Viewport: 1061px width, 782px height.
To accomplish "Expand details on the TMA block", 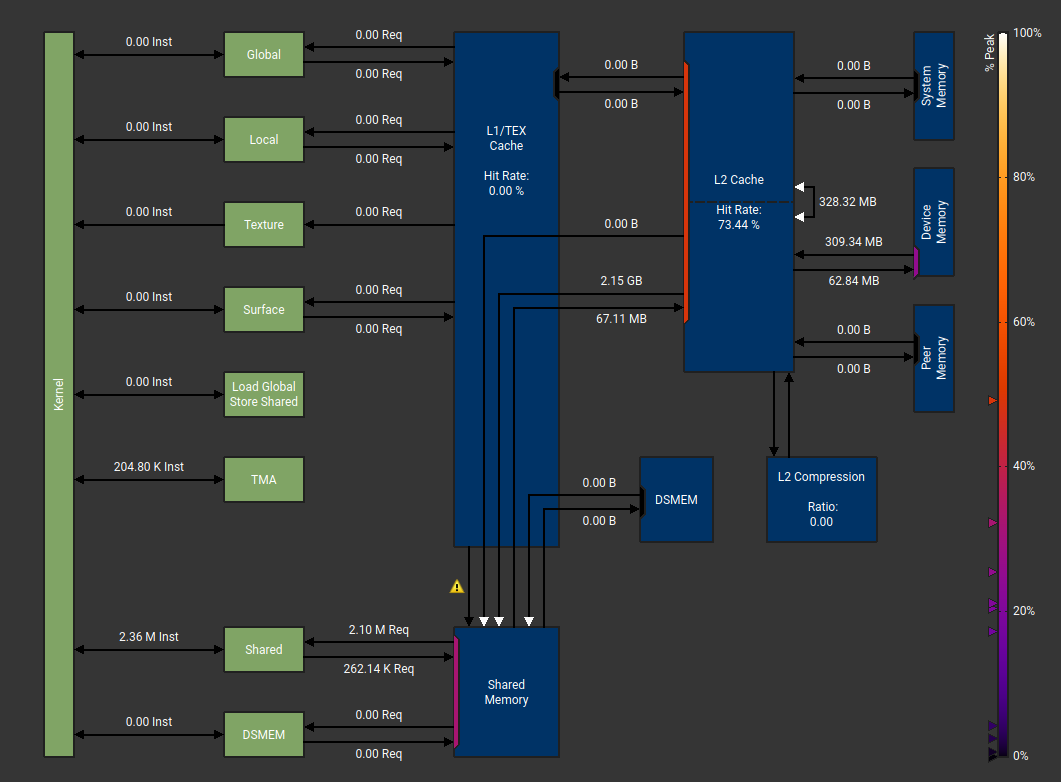I will pos(263,479).
